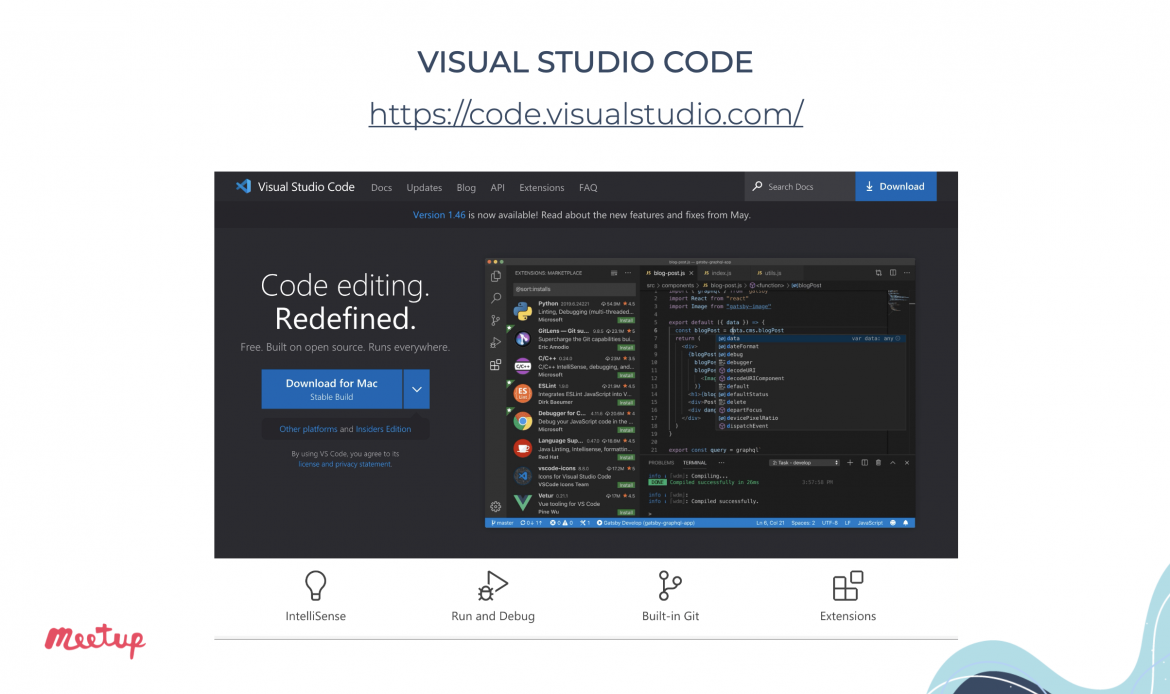Viewport: 1170px width, 694px height.
Task: Click the 'components' breadcrumb segment
Action: (x=678, y=285)
